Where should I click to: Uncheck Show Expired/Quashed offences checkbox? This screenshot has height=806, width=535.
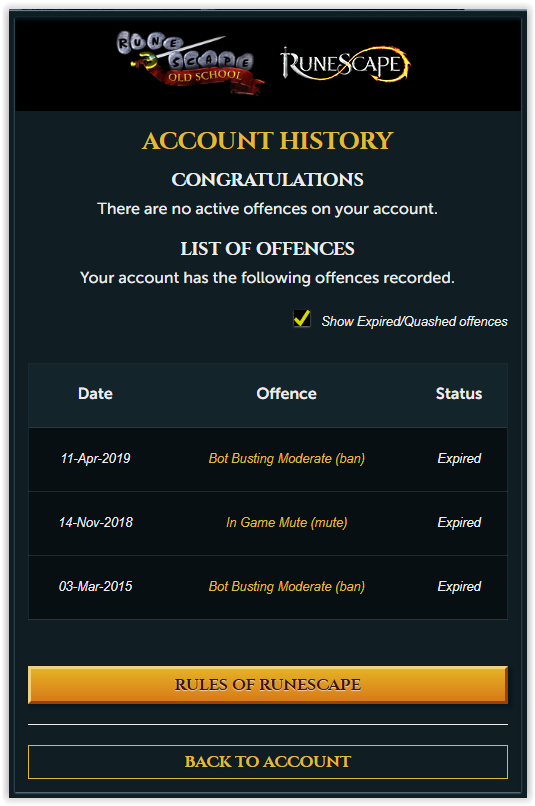coord(302,319)
